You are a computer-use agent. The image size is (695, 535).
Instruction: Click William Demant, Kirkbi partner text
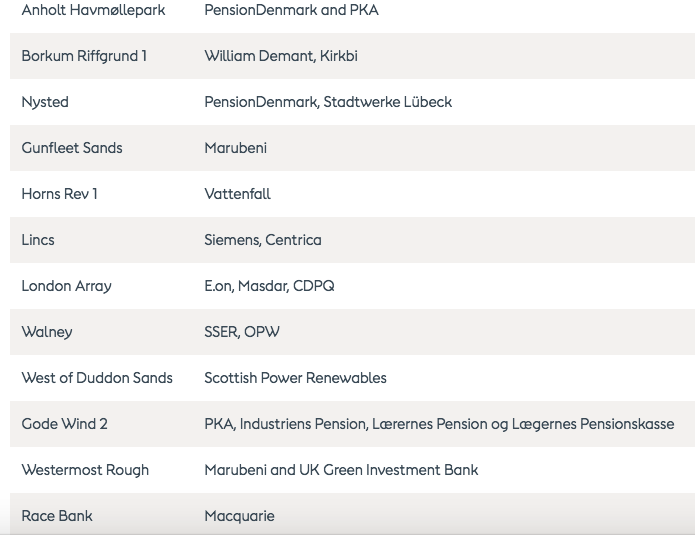click(x=280, y=56)
